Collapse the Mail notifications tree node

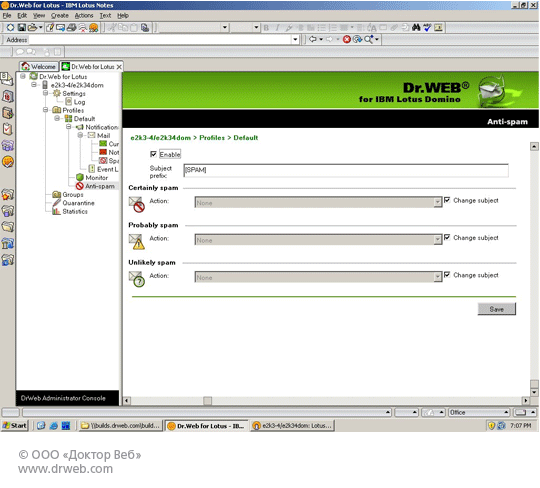click(x=80, y=135)
